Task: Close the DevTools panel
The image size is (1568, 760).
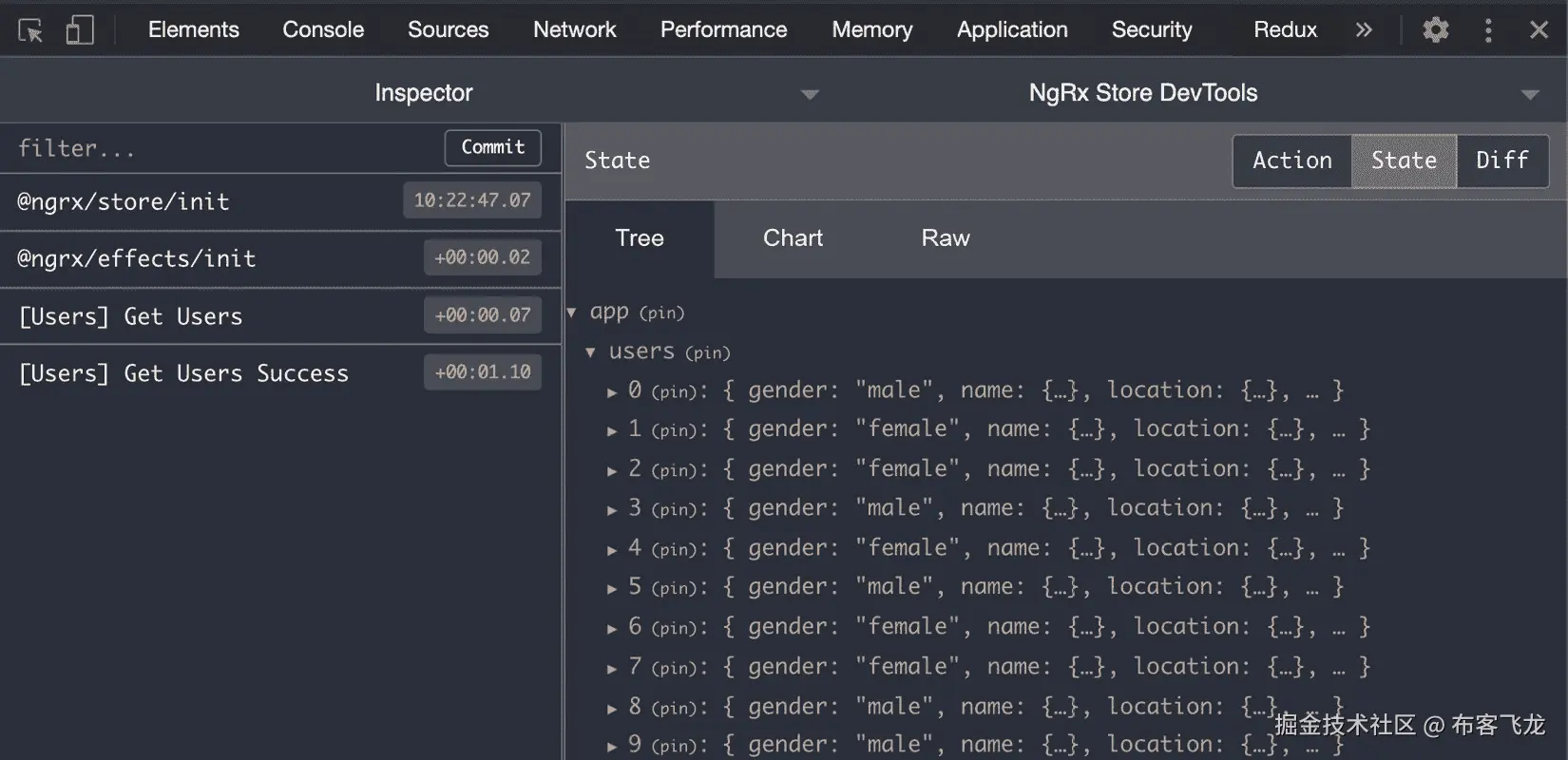Action: click(1539, 30)
